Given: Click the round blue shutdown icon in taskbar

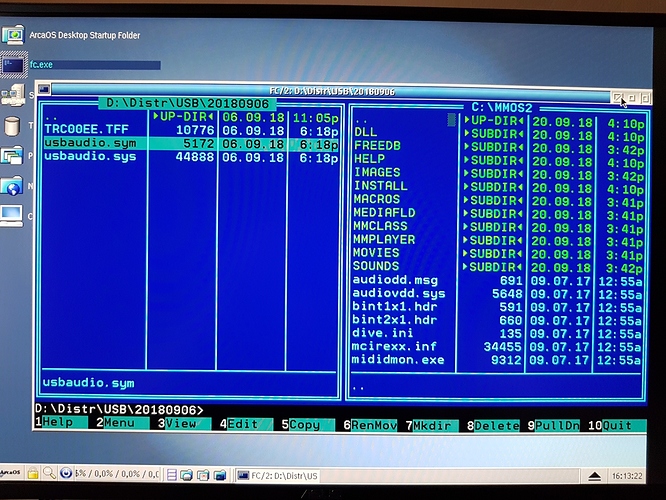Looking at the screenshot, I should pos(66,473).
